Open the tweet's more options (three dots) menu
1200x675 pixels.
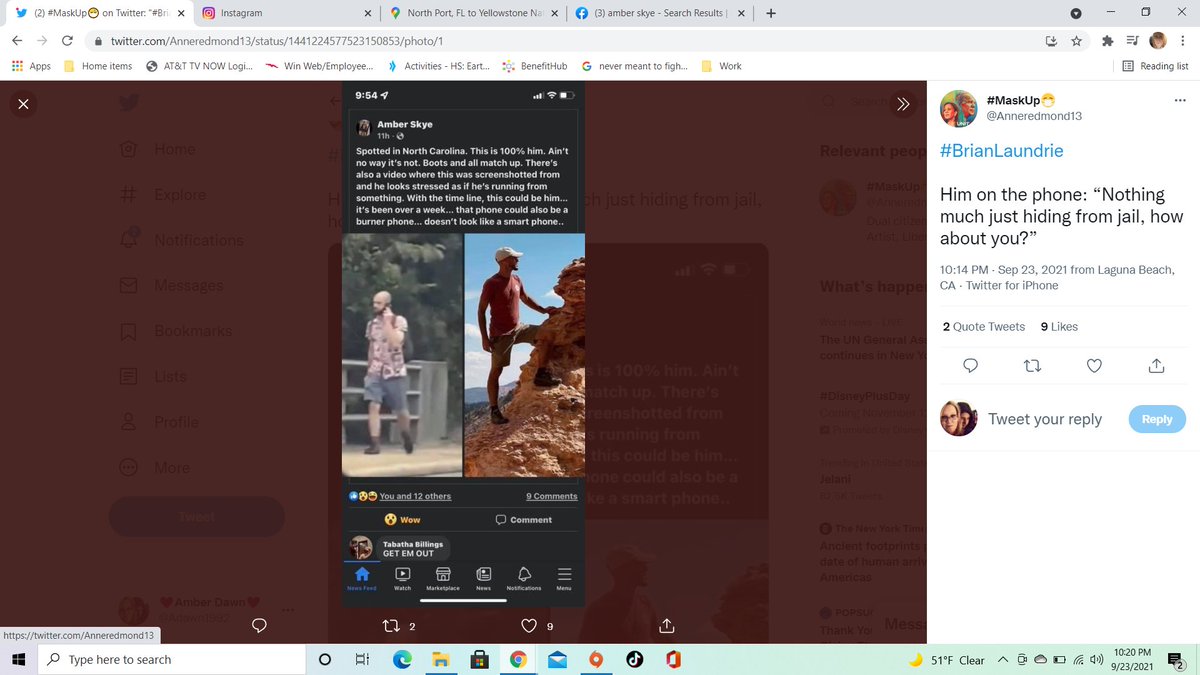[1179, 101]
